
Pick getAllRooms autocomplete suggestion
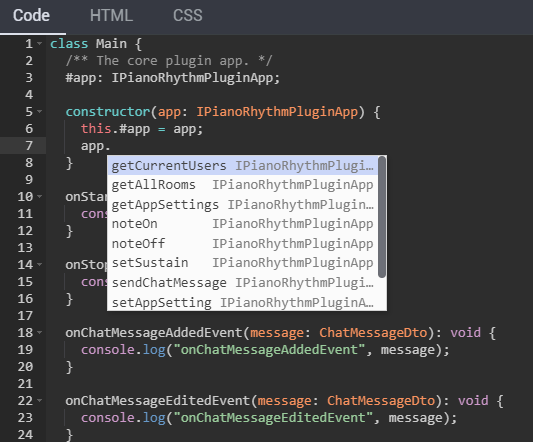243,185
